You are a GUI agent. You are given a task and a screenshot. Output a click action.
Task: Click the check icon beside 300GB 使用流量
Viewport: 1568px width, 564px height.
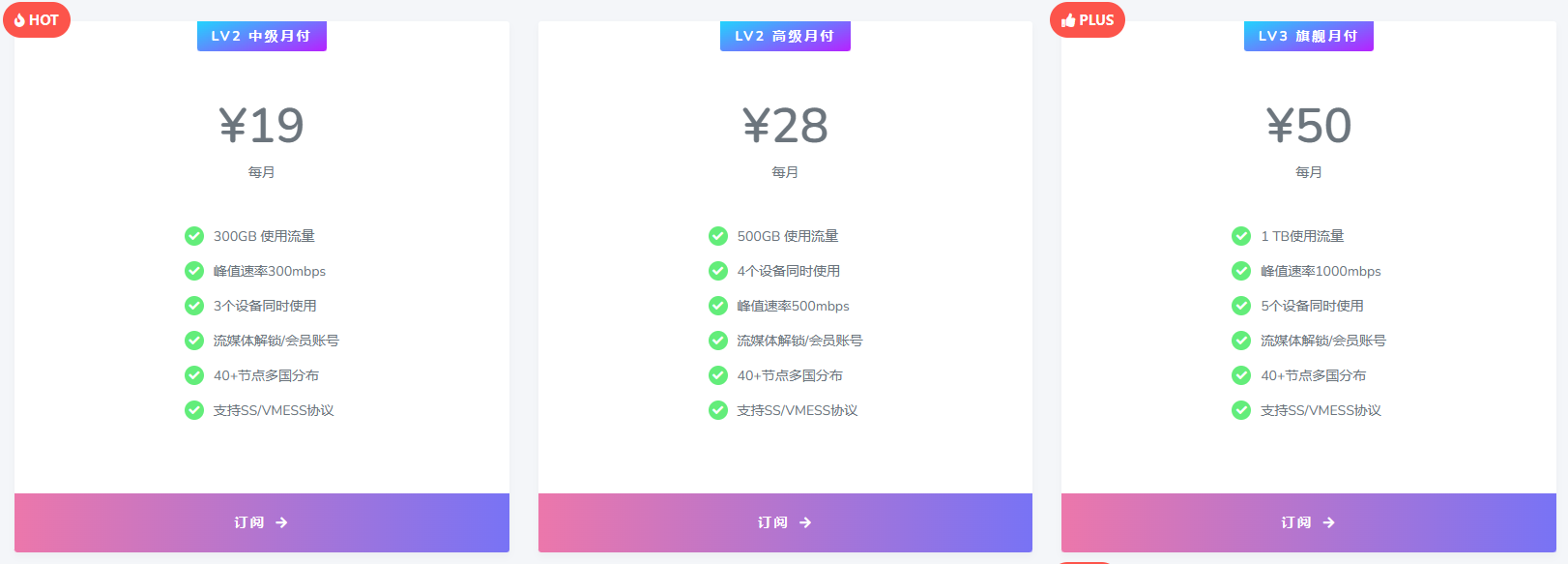click(x=194, y=236)
